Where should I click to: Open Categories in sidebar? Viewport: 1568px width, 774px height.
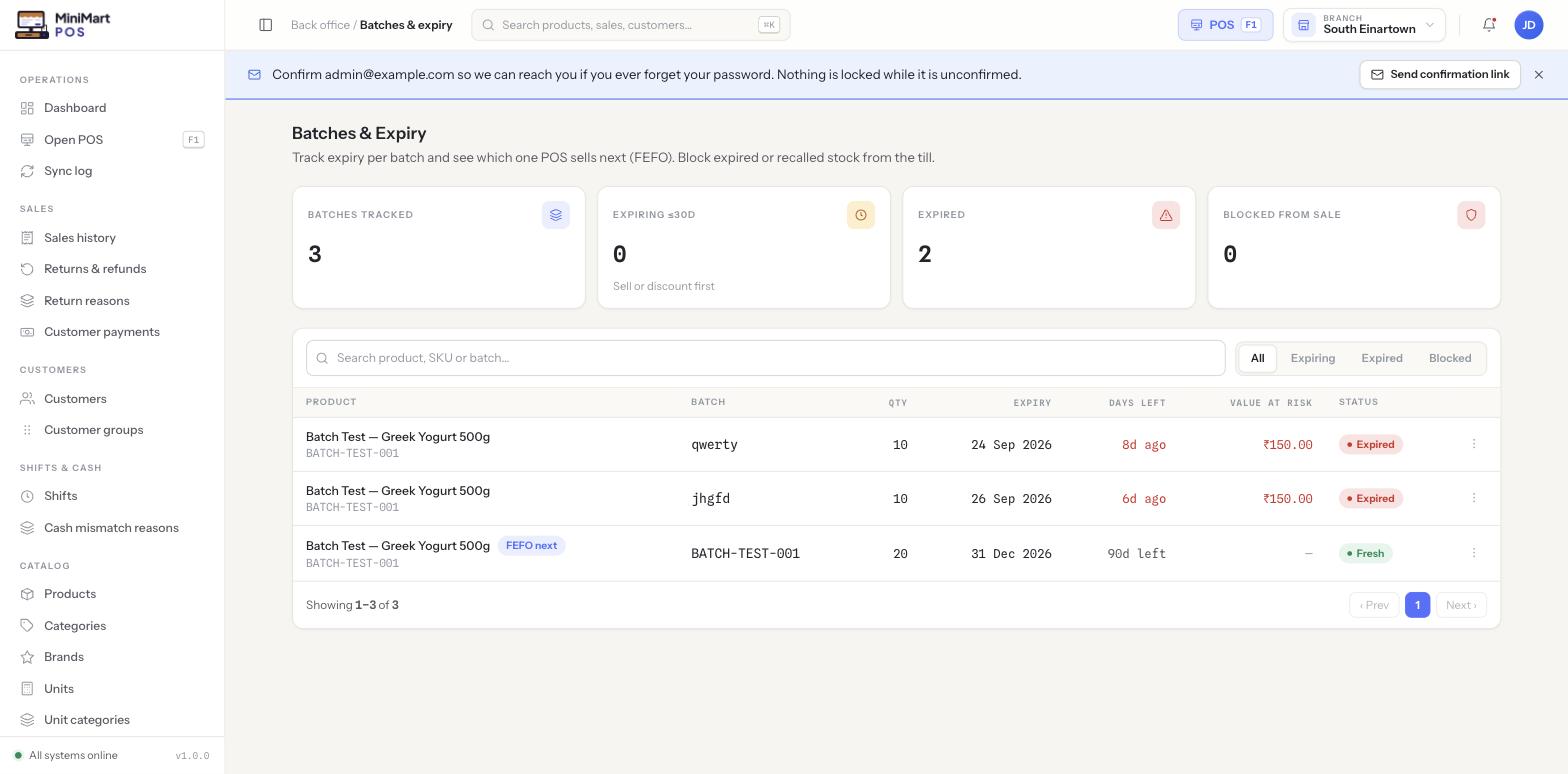coord(112,626)
